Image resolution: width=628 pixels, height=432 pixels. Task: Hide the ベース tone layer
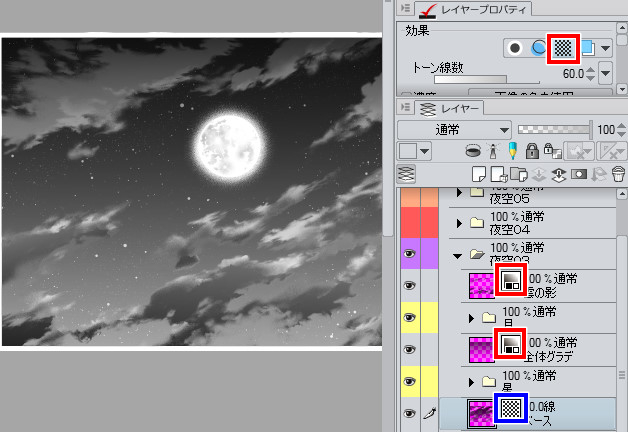click(x=409, y=413)
